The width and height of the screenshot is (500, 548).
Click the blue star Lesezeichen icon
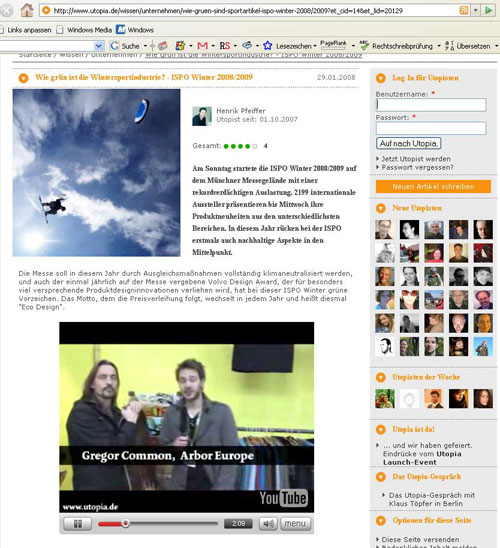pyautogui.click(x=268, y=45)
